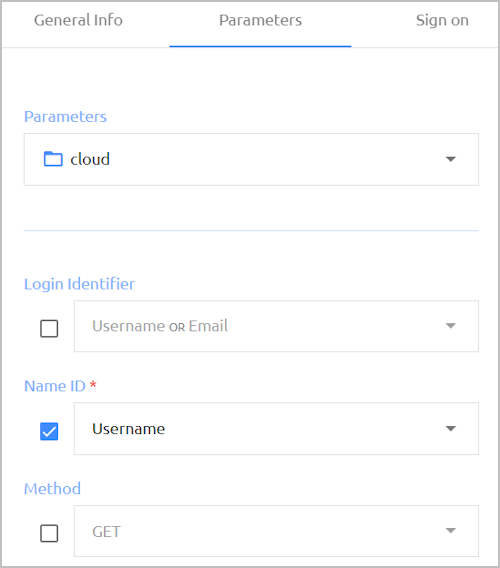Click the Parameters section label
This screenshot has width=500, height=568.
pos(65,117)
